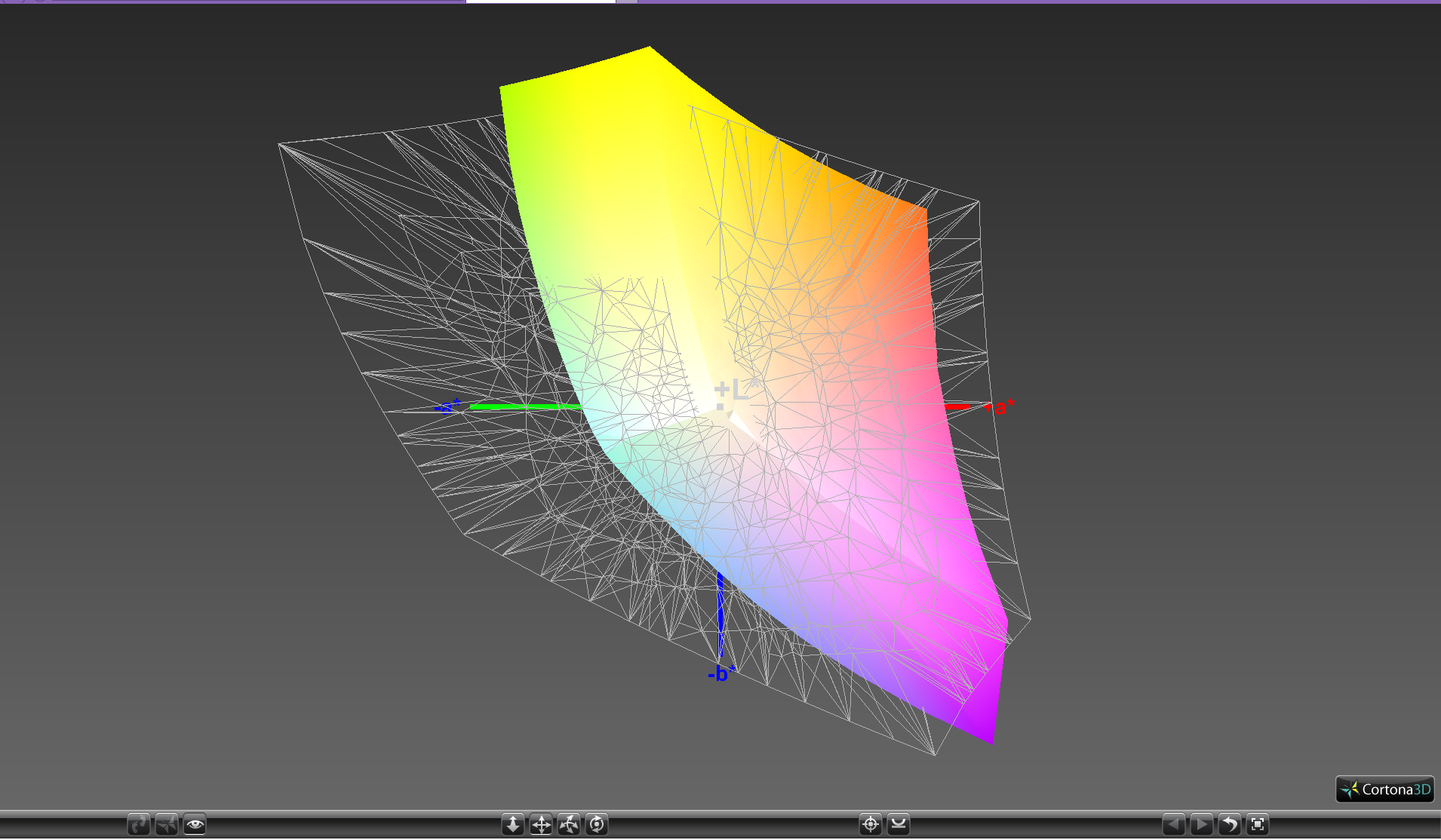Go to next viewpoint arrow

(x=1202, y=824)
